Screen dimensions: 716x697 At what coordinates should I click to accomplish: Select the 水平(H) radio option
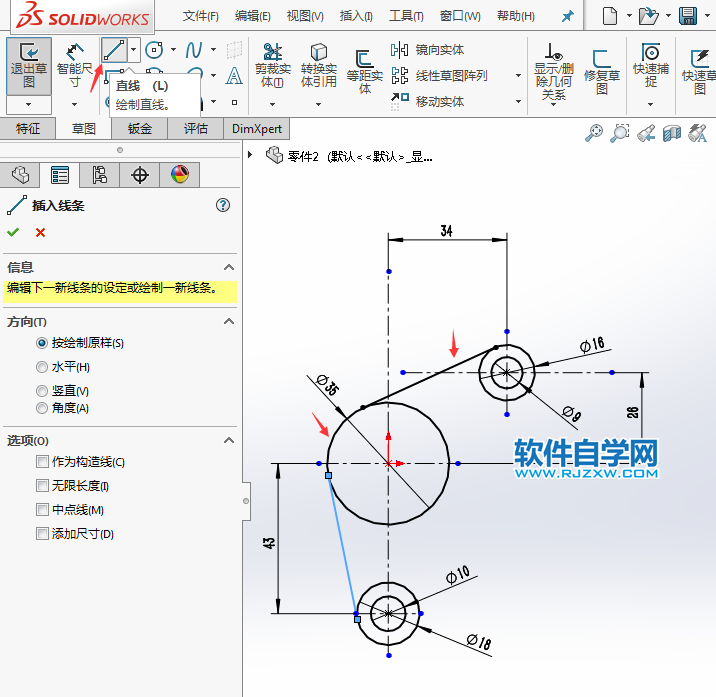click(42, 367)
